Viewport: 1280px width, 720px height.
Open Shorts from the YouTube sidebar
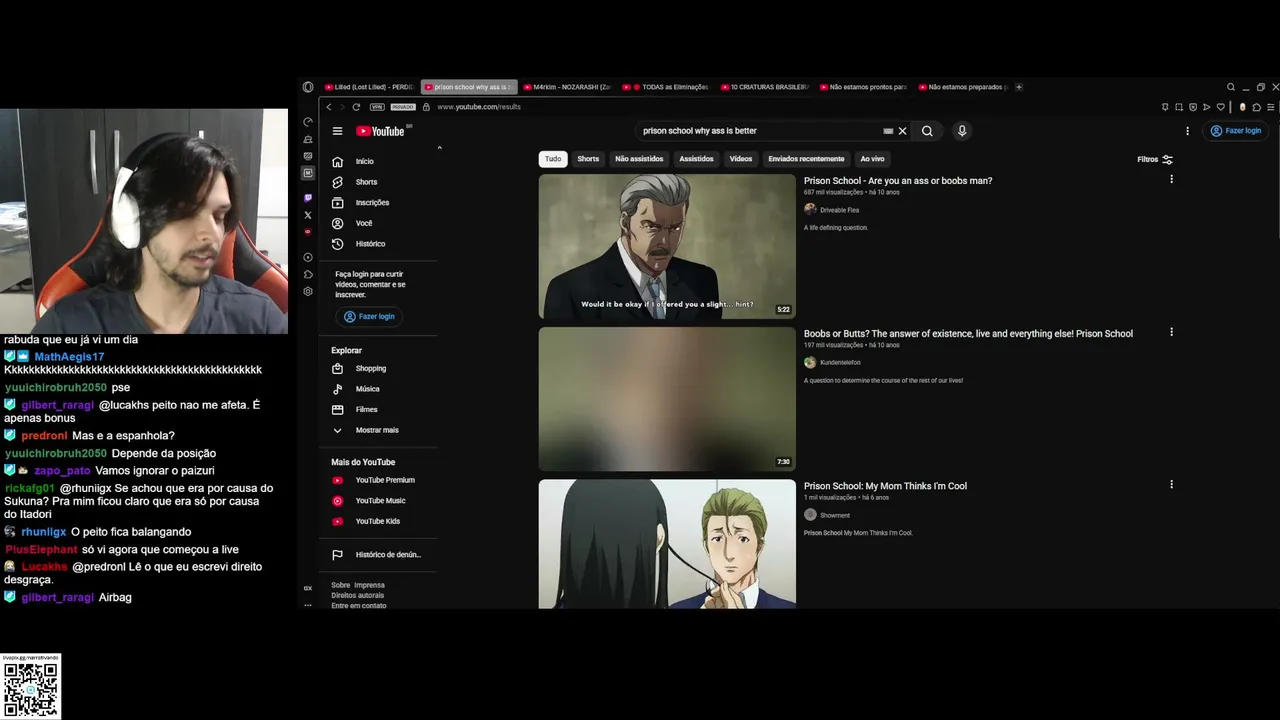point(378,182)
